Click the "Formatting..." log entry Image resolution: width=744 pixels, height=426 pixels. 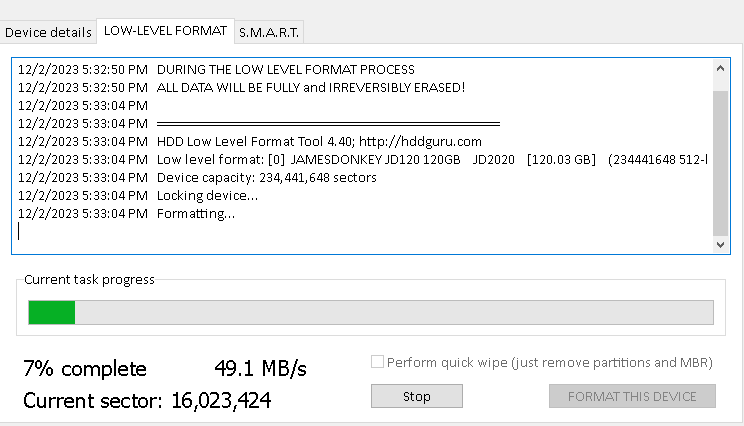coord(196,213)
